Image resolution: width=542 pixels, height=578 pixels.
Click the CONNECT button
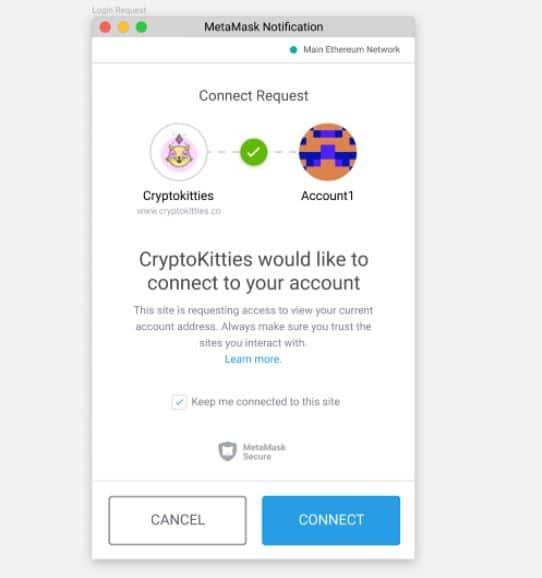click(x=331, y=520)
